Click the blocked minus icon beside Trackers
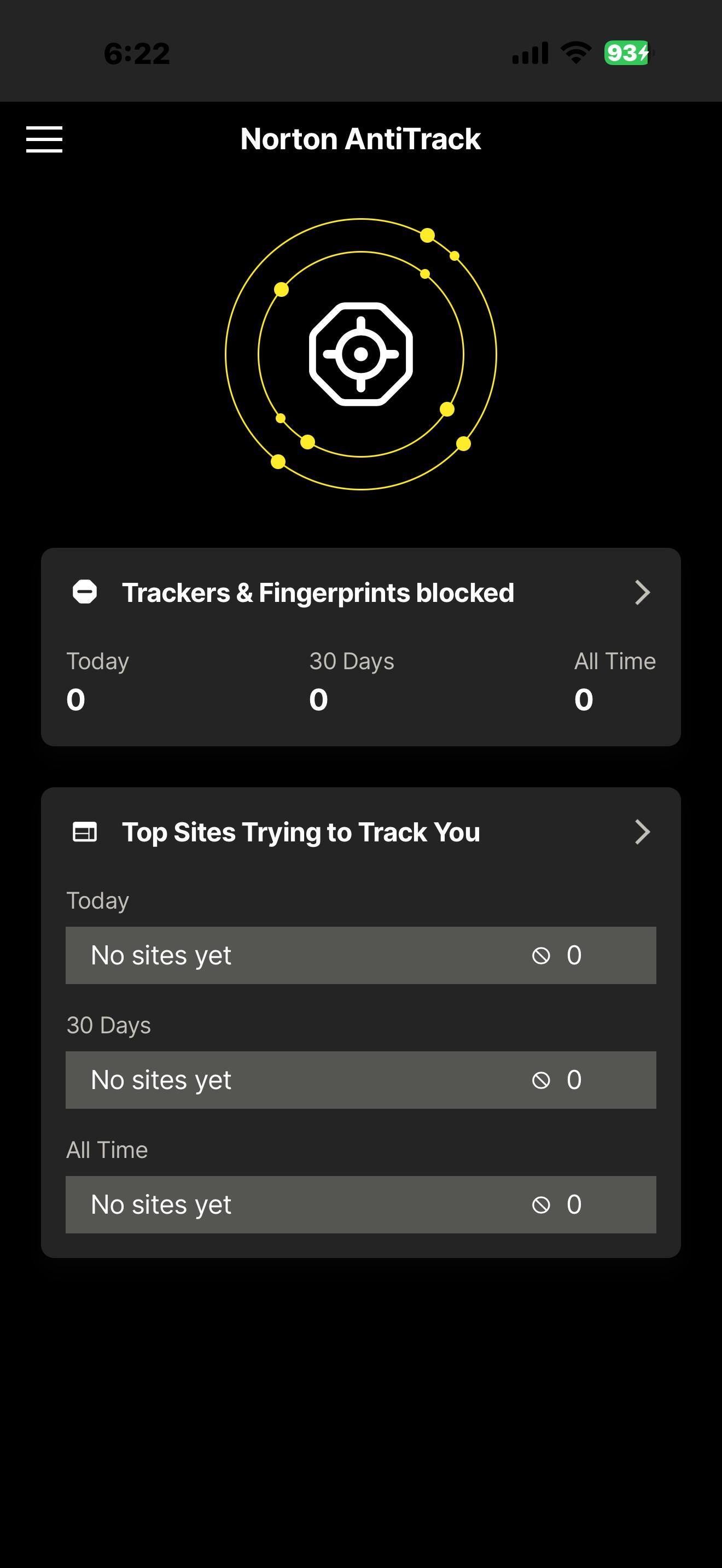 click(85, 592)
